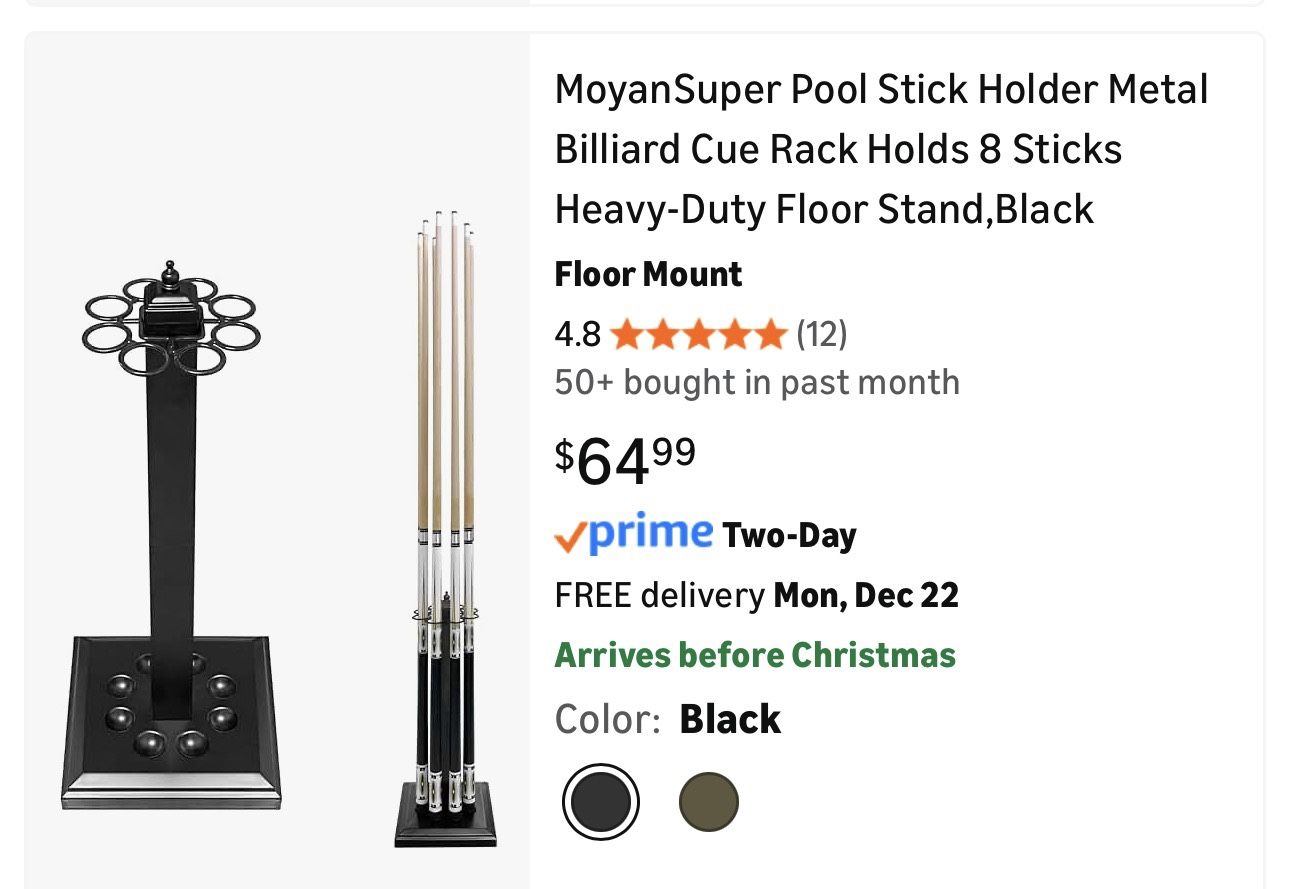Click the Arrives before Christmas message
Viewport: 1290px width, 889px height.
point(755,655)
